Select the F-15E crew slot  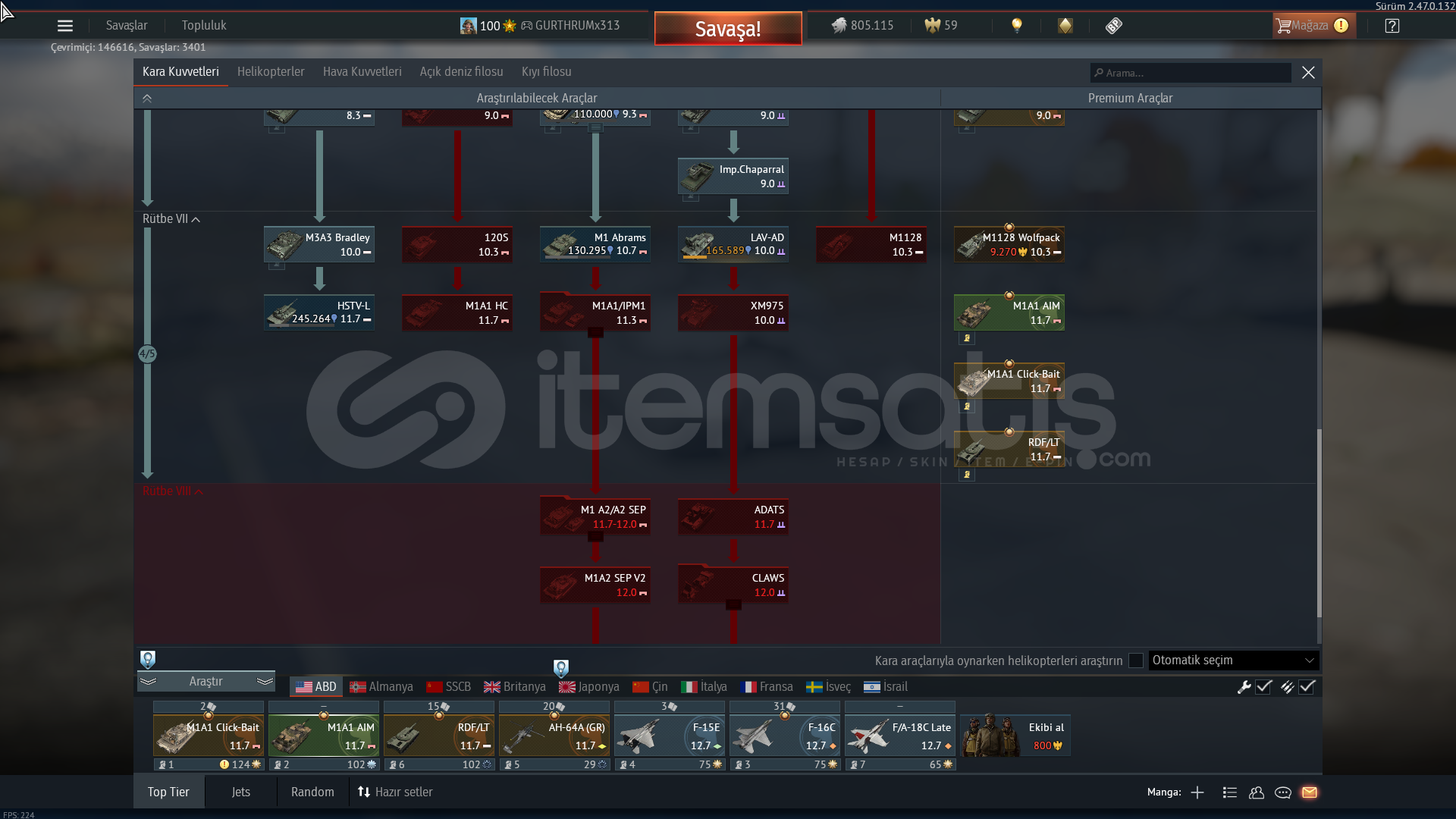670,736
